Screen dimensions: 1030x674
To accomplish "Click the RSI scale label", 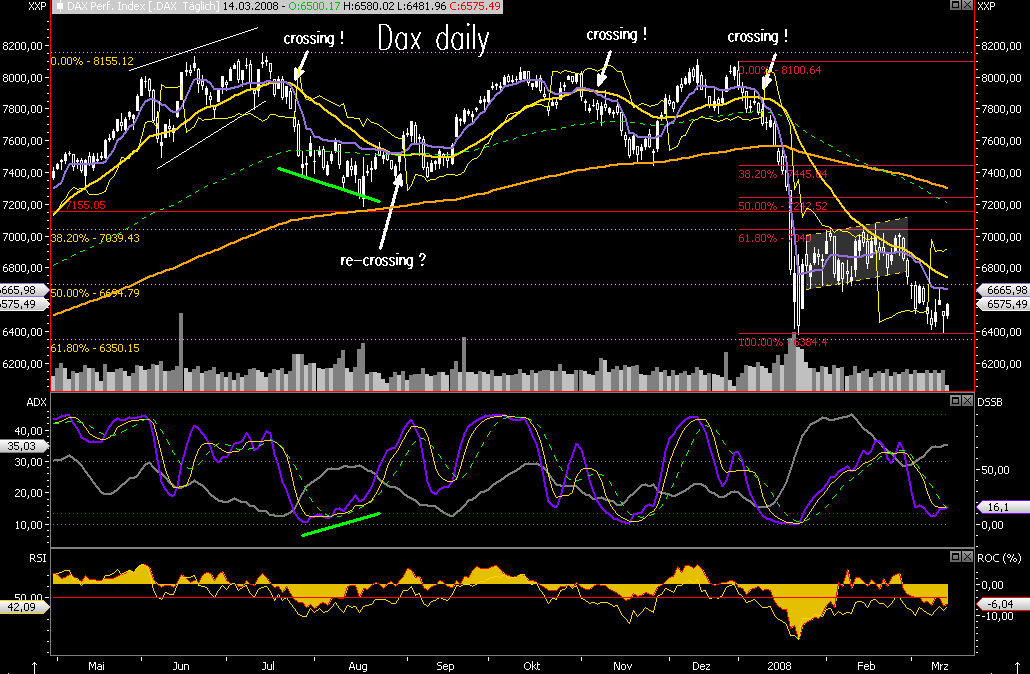I will [37, 558].
